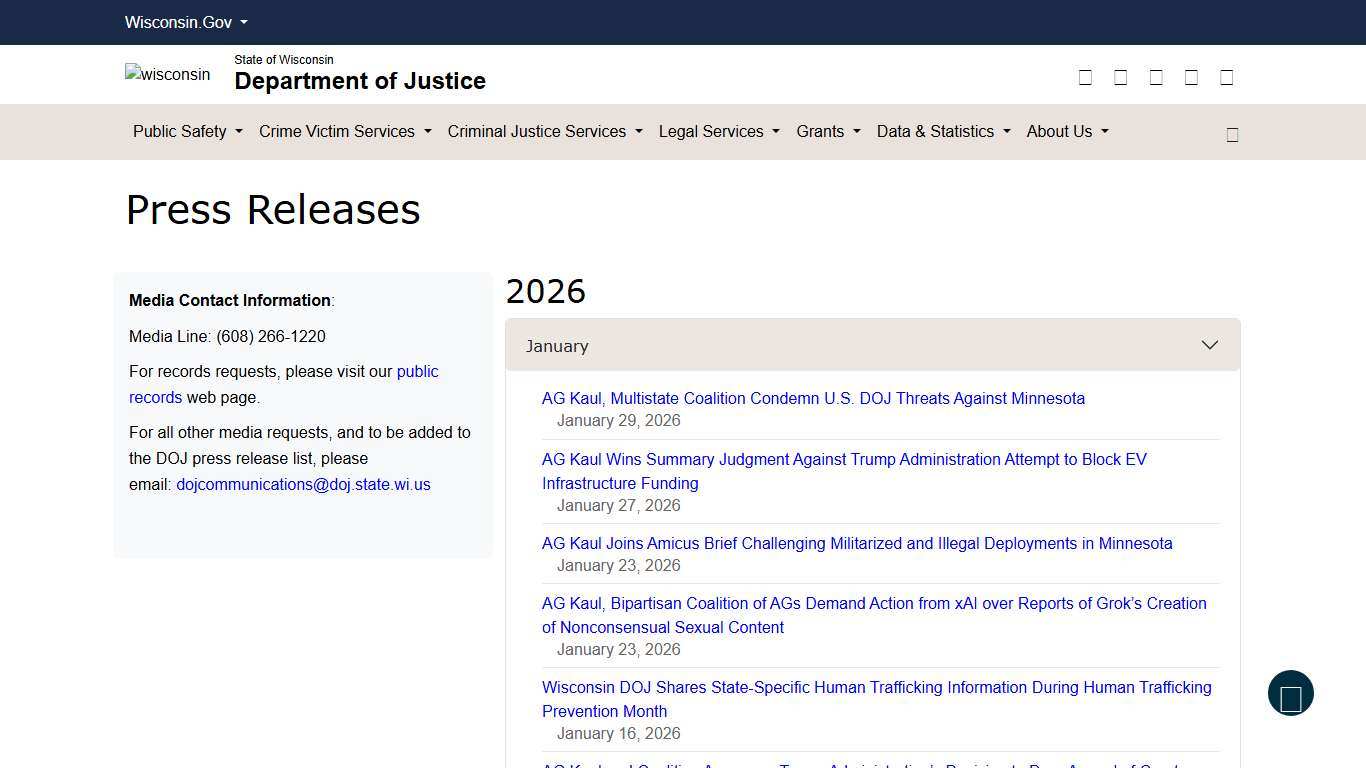The height and width of the screenshot is (768, 1366).
Task: Click the fourth header social icon
Action: (x=1191, y=77)
